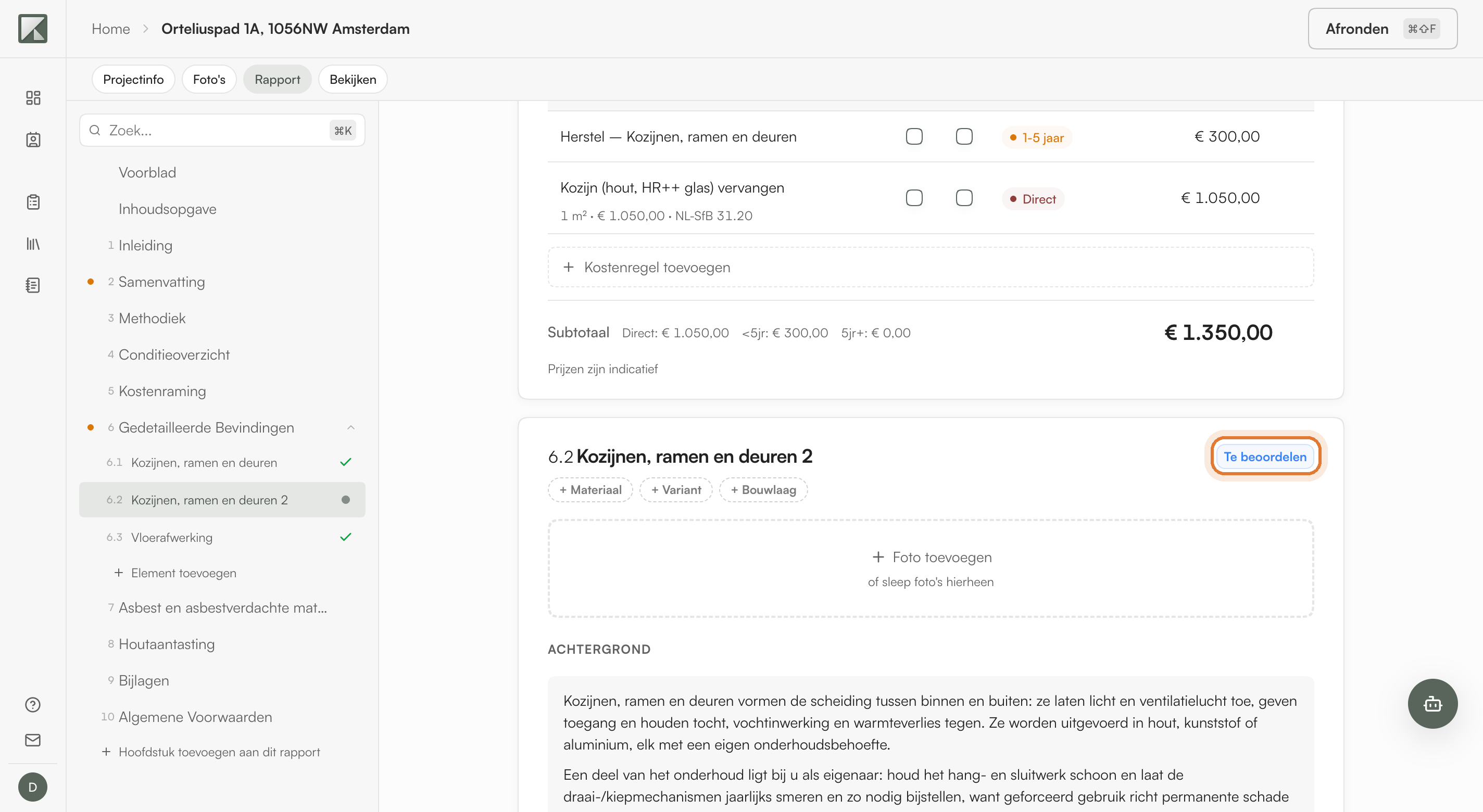Add a Variant tag
The height and width of the screenshot is (812, 1483).
pyautogui.click(x=676, y=490)
